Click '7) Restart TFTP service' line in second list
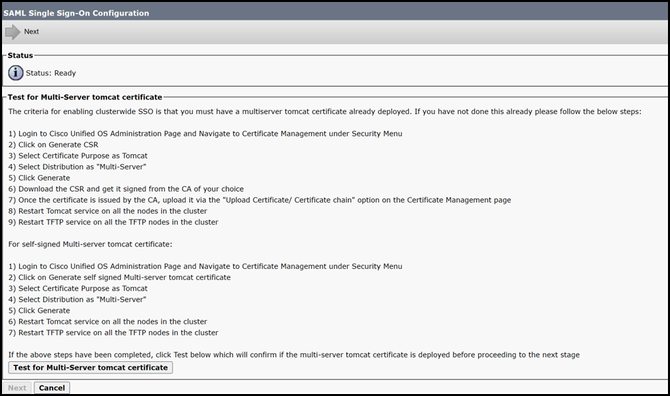This screenshot has width=670, height=396. pos(113,333)
